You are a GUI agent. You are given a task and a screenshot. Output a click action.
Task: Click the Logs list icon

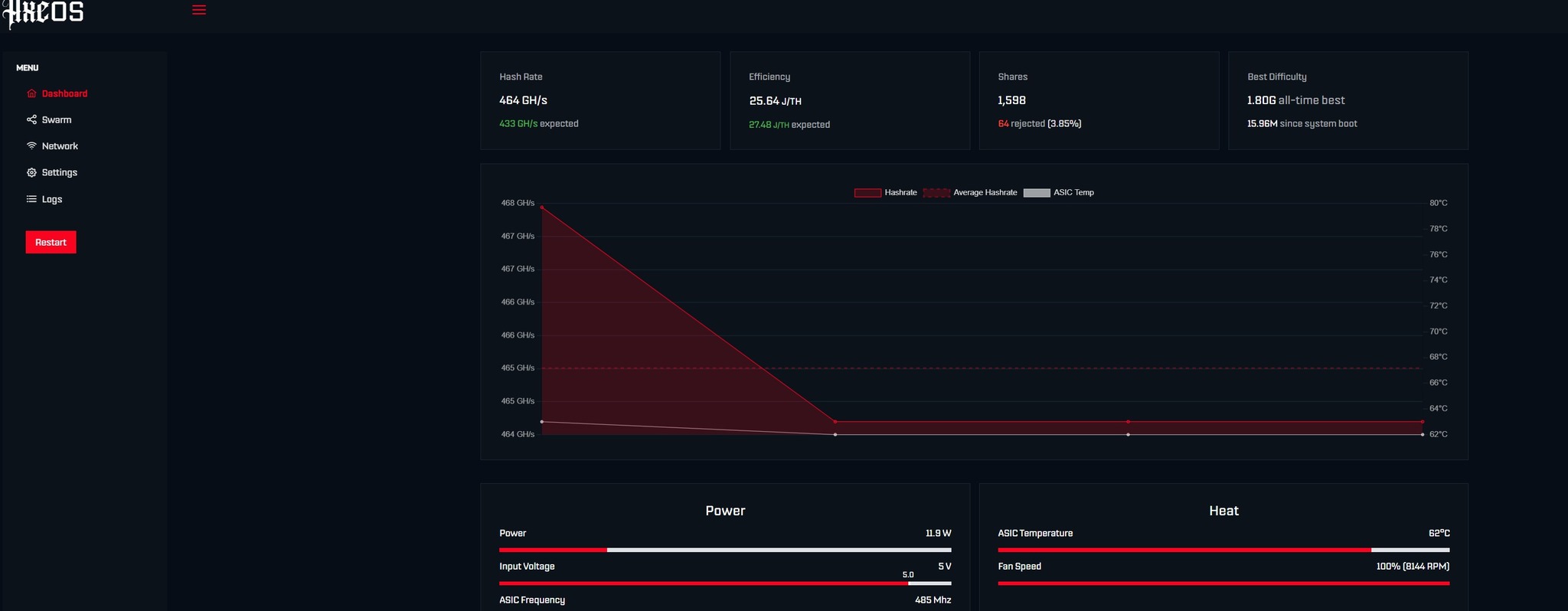tap(31, 199)
